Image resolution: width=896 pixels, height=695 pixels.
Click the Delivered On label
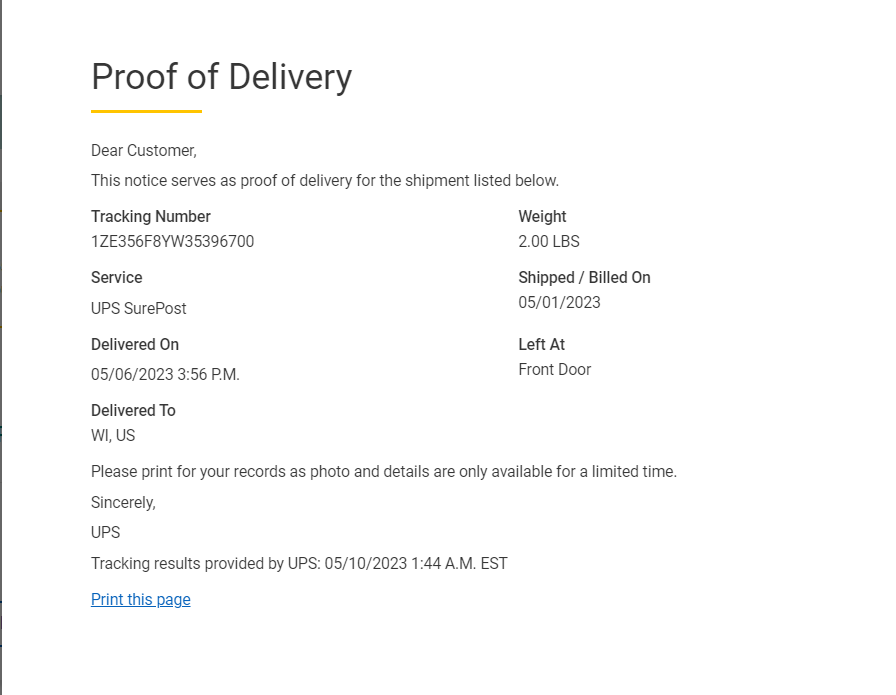click(x=134, y=344)
